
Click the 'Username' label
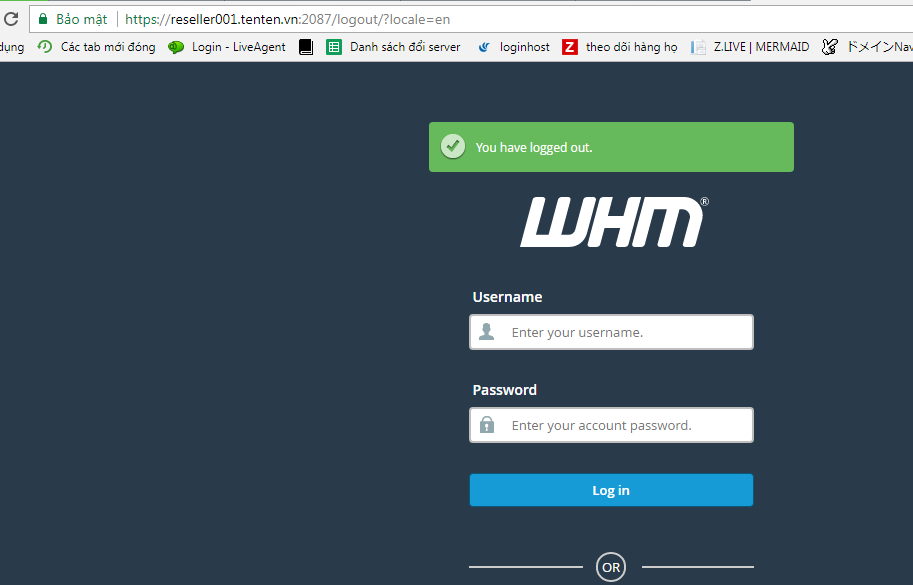pyautogui.click(x=507, y=297)
